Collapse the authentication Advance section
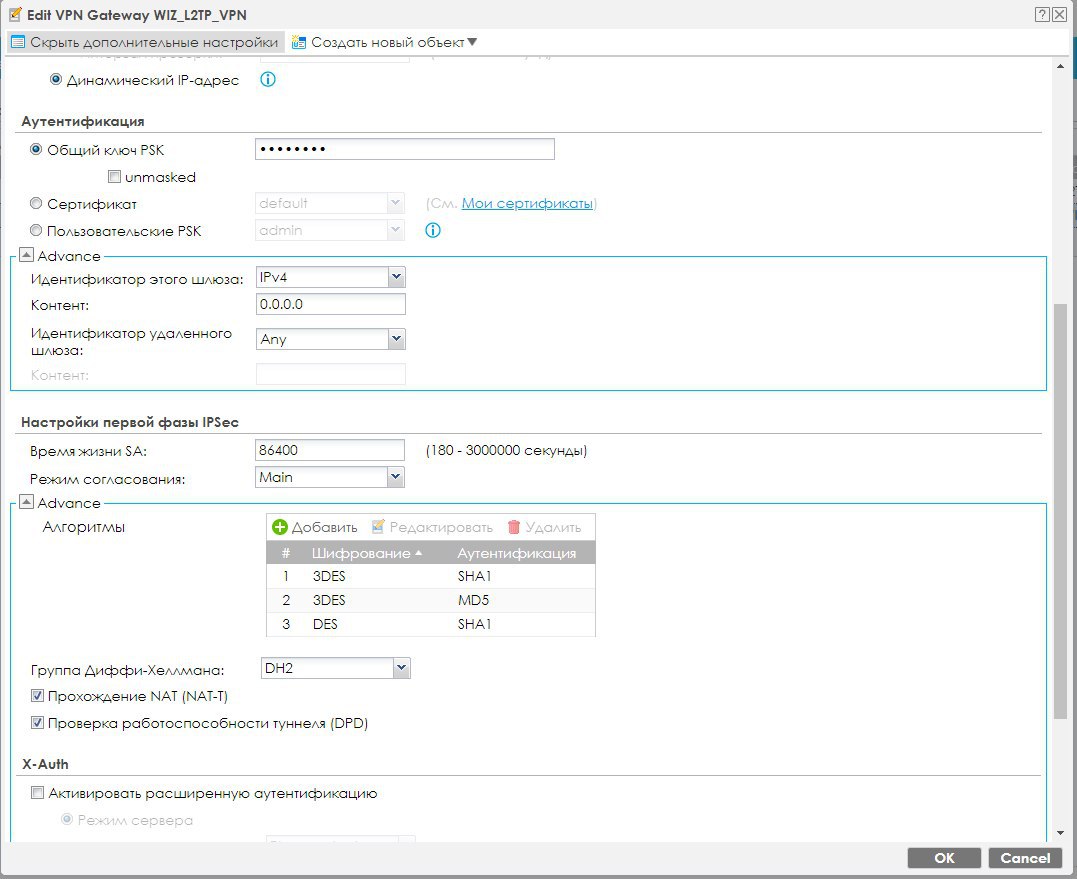The image size is (1077, 879). click(26, 255)
